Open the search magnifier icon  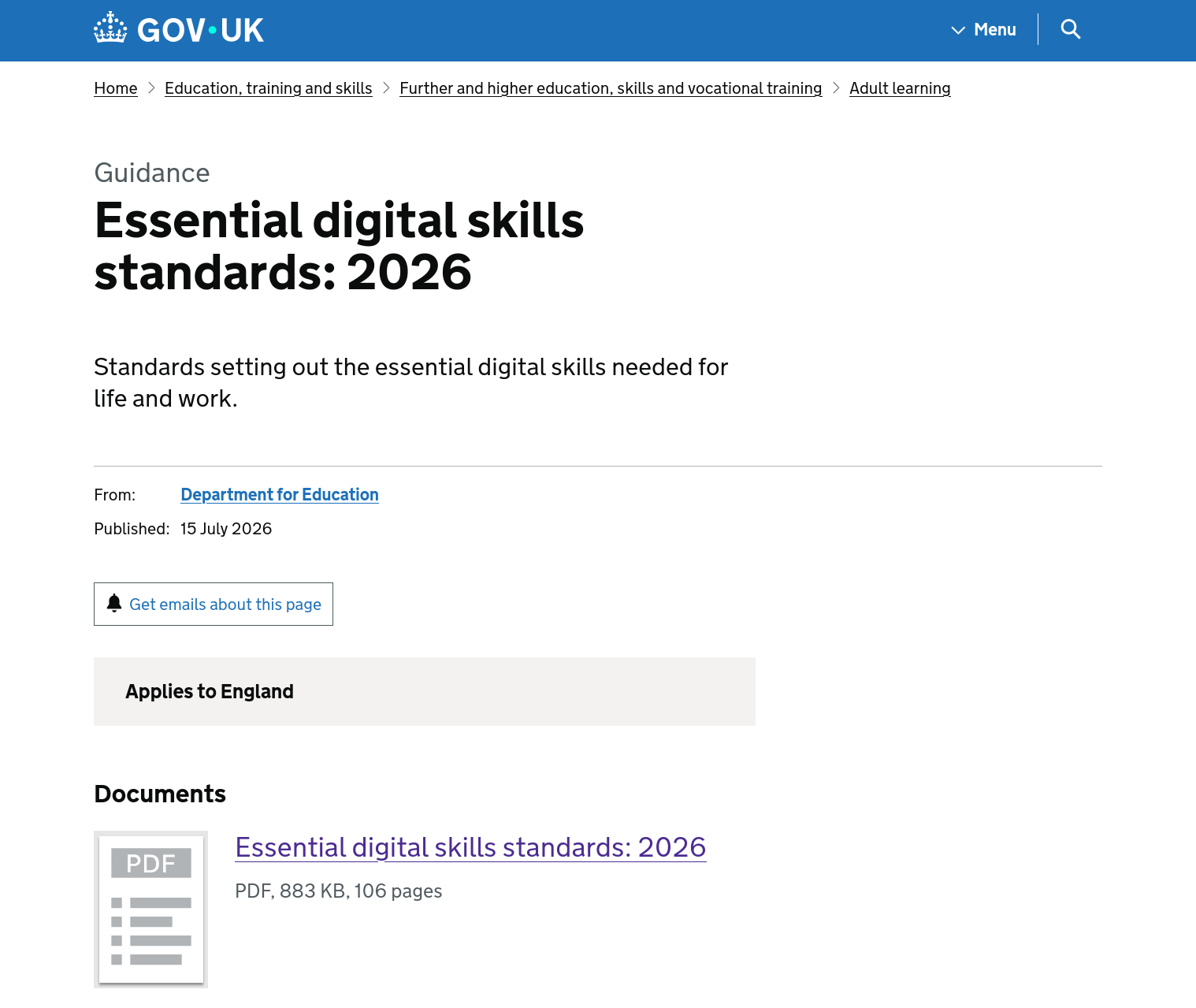1070,29
